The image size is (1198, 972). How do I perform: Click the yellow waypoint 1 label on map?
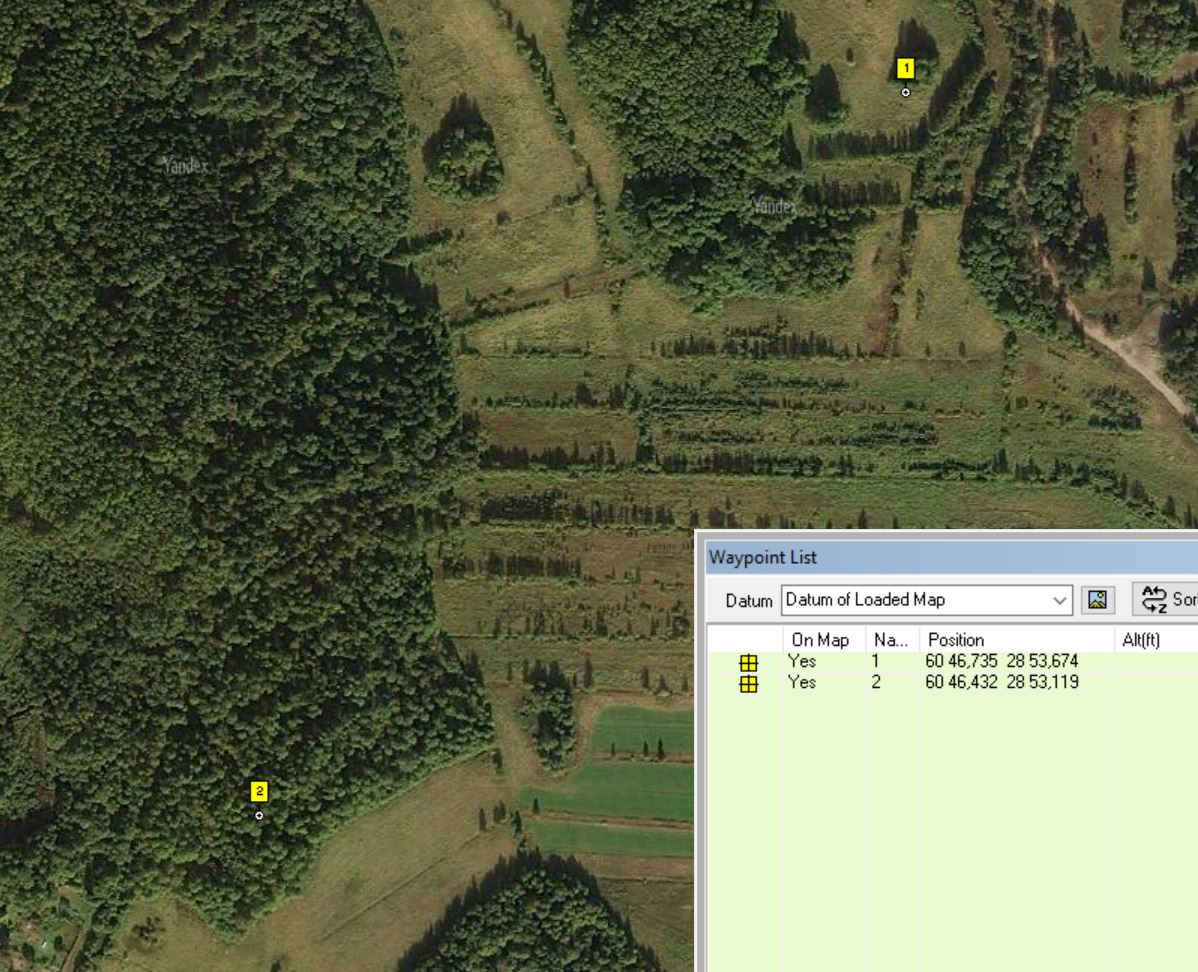pos(905,68)
